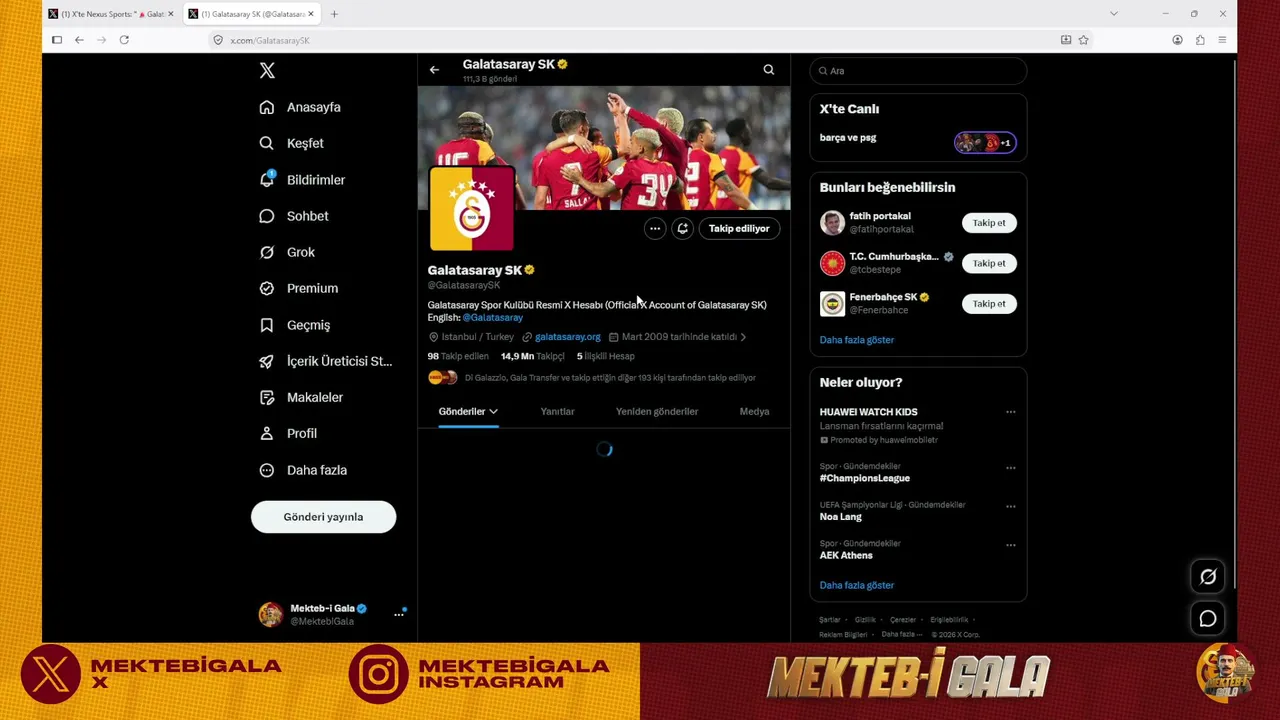Click Daha fazla göster under Bunları beğenebilirsin

coord(857,340)
